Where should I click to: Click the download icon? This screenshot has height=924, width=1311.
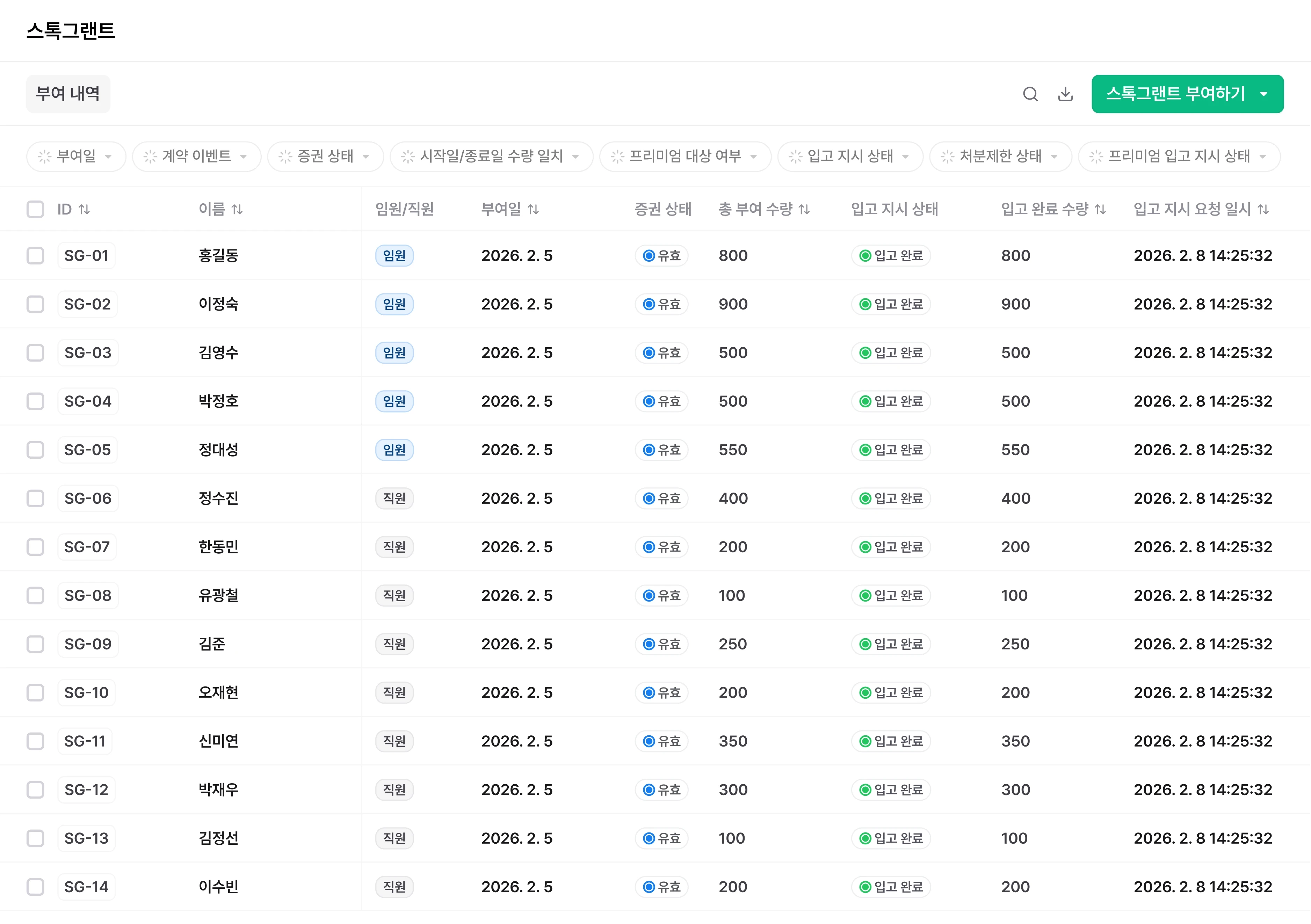click(1065, 94)
